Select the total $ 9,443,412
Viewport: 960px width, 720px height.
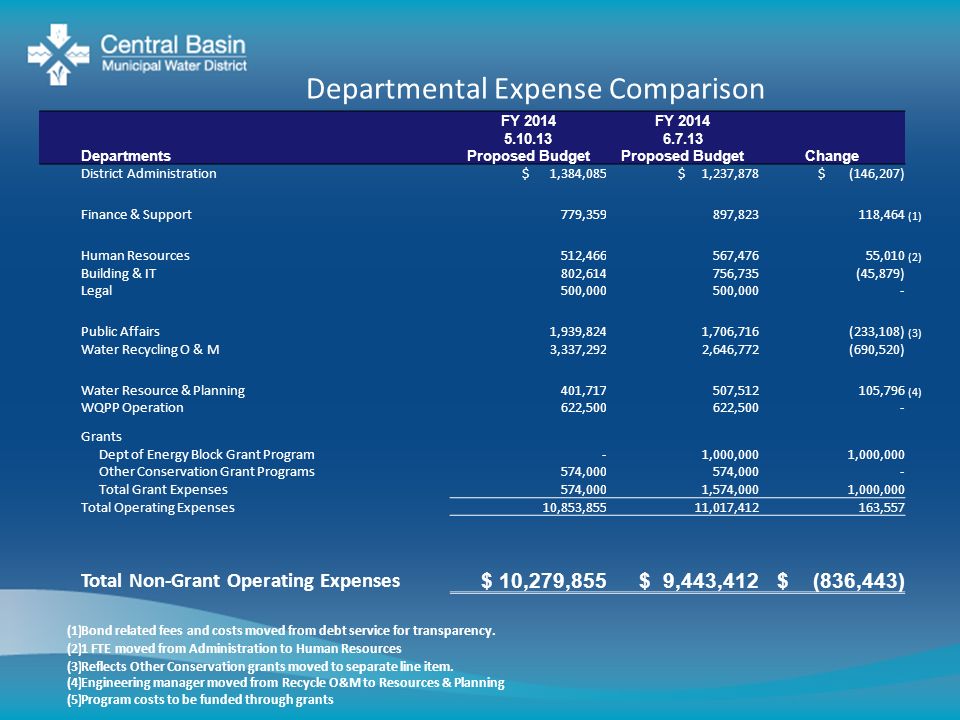(699, 580)
